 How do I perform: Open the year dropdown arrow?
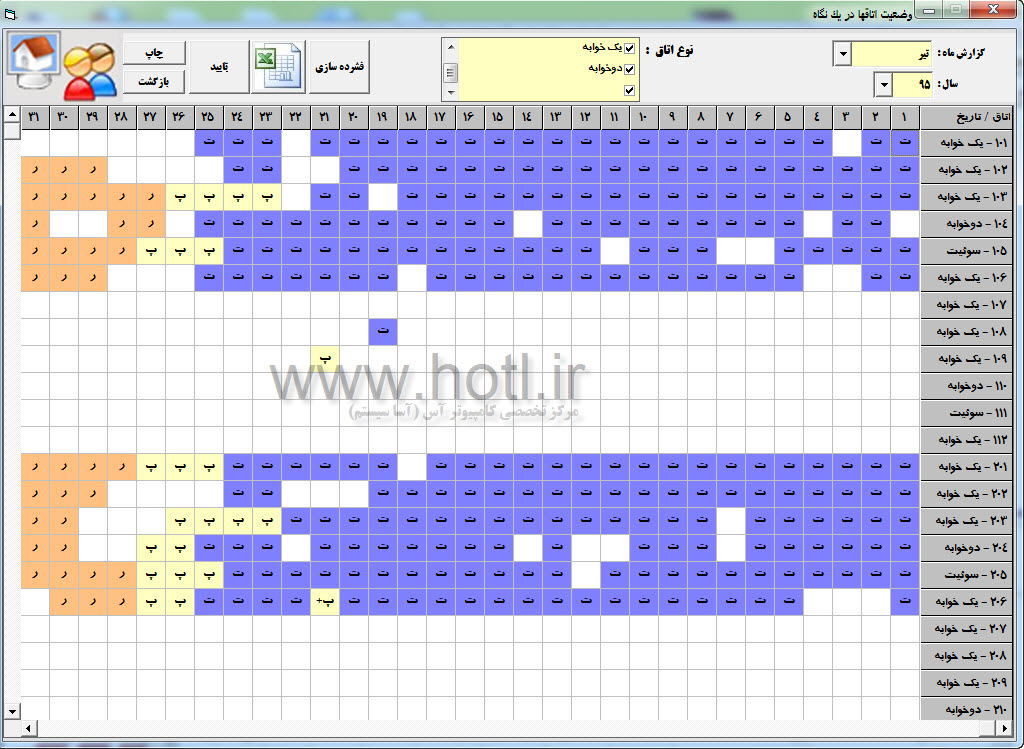pyautogui.click(x=884, y=84)
